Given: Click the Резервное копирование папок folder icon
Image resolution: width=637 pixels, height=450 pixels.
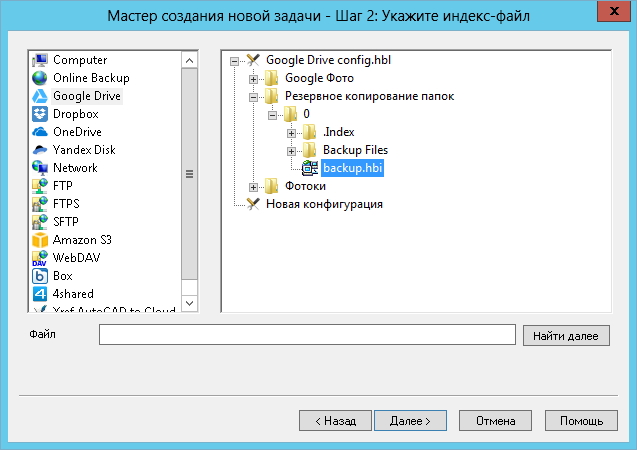Looking at the screenshot, I should point(271,96).
